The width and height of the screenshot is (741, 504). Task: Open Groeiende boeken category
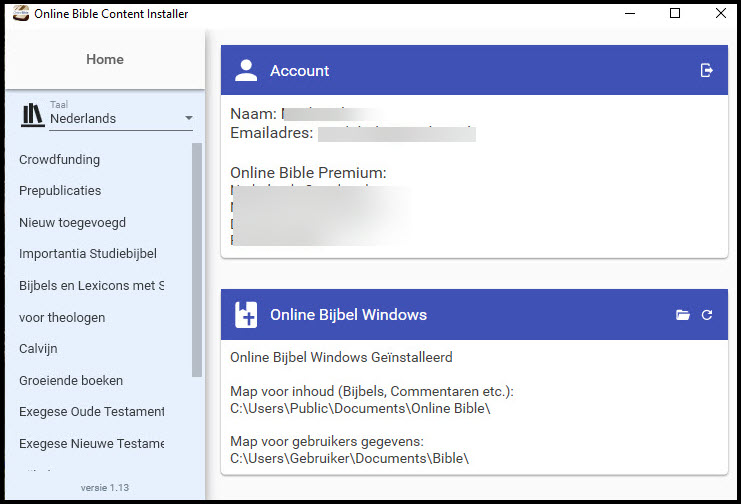pos(71,380)
